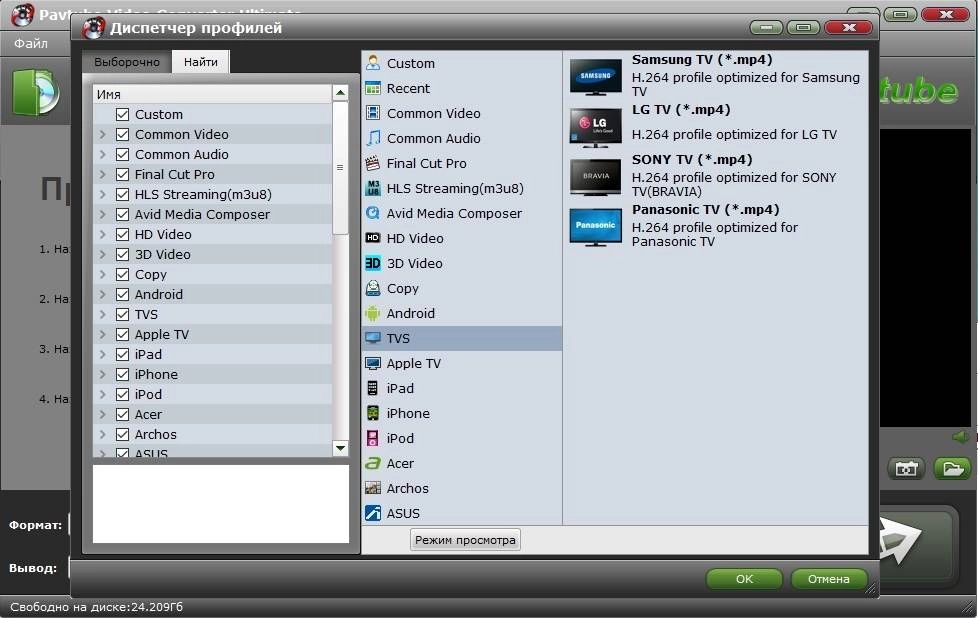This screenshot has width=978, height=618.
Task: Click the volume speaker icon in main window
Action: (x=961, y=437)
